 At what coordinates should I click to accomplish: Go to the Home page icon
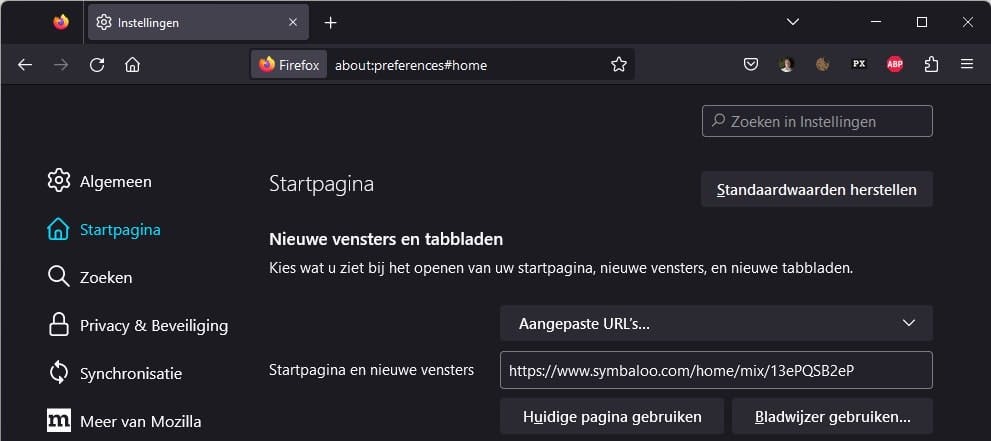click(x=132, y=64)
